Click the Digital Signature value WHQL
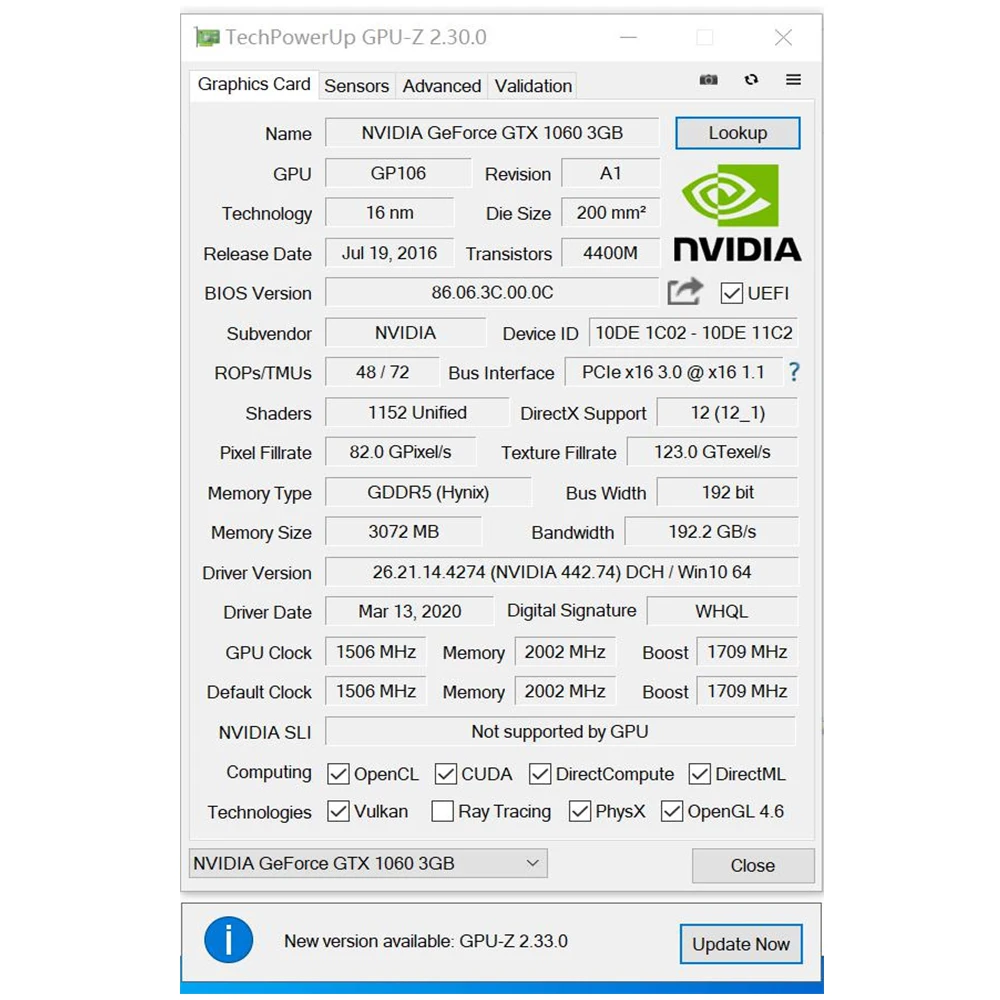Image resolution: width=1000 pixels, height=1000 pixels. coord(722,611)
